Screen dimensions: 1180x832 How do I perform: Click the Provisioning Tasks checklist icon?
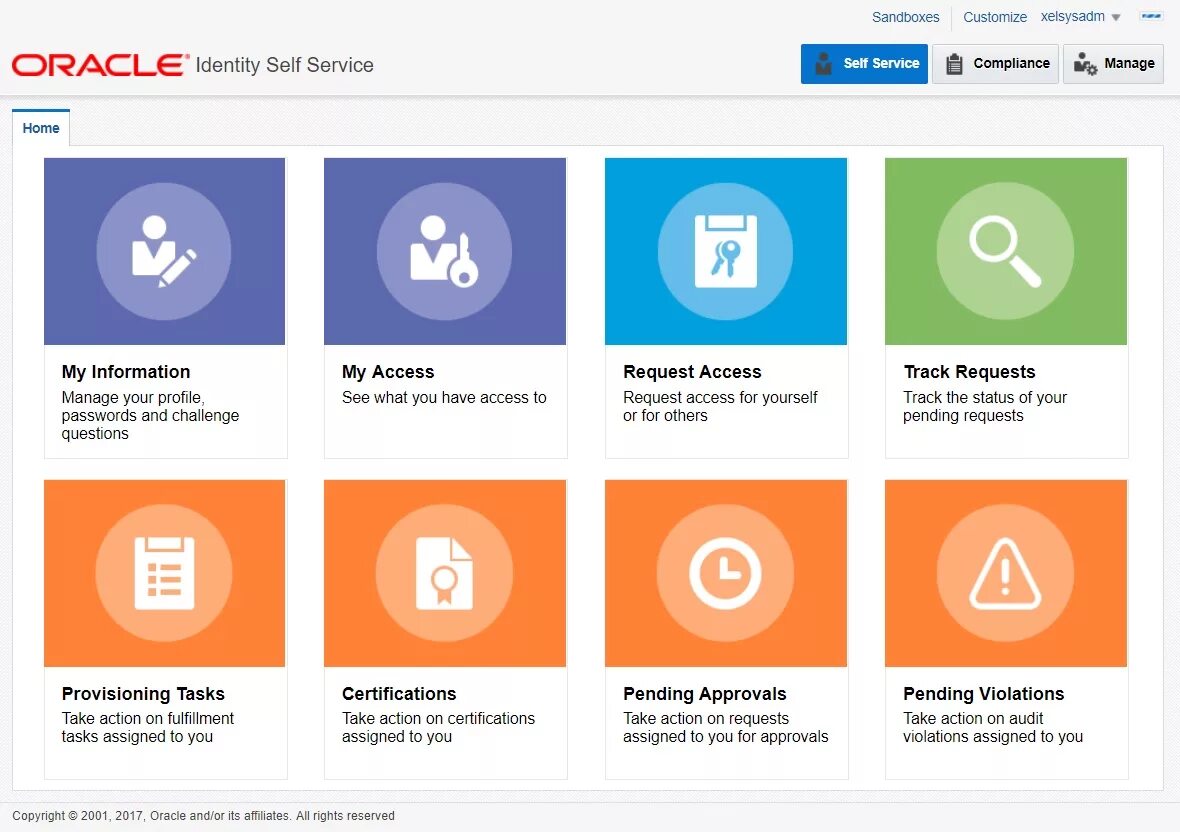164,573
